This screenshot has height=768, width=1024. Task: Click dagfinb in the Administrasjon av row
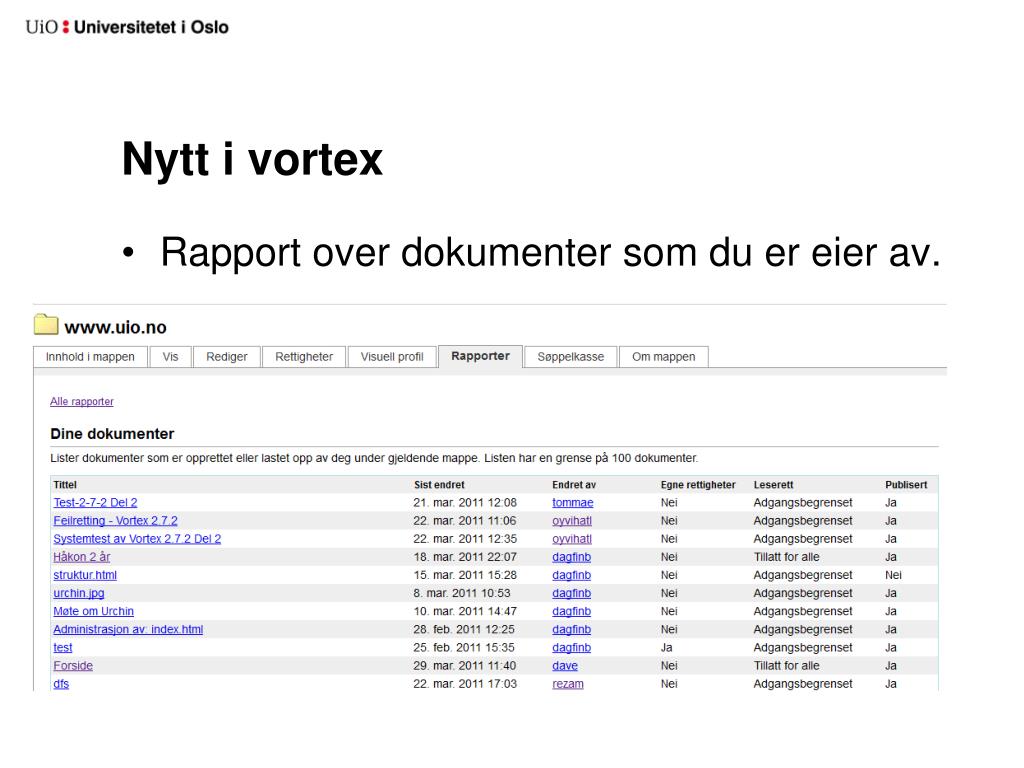571,630
